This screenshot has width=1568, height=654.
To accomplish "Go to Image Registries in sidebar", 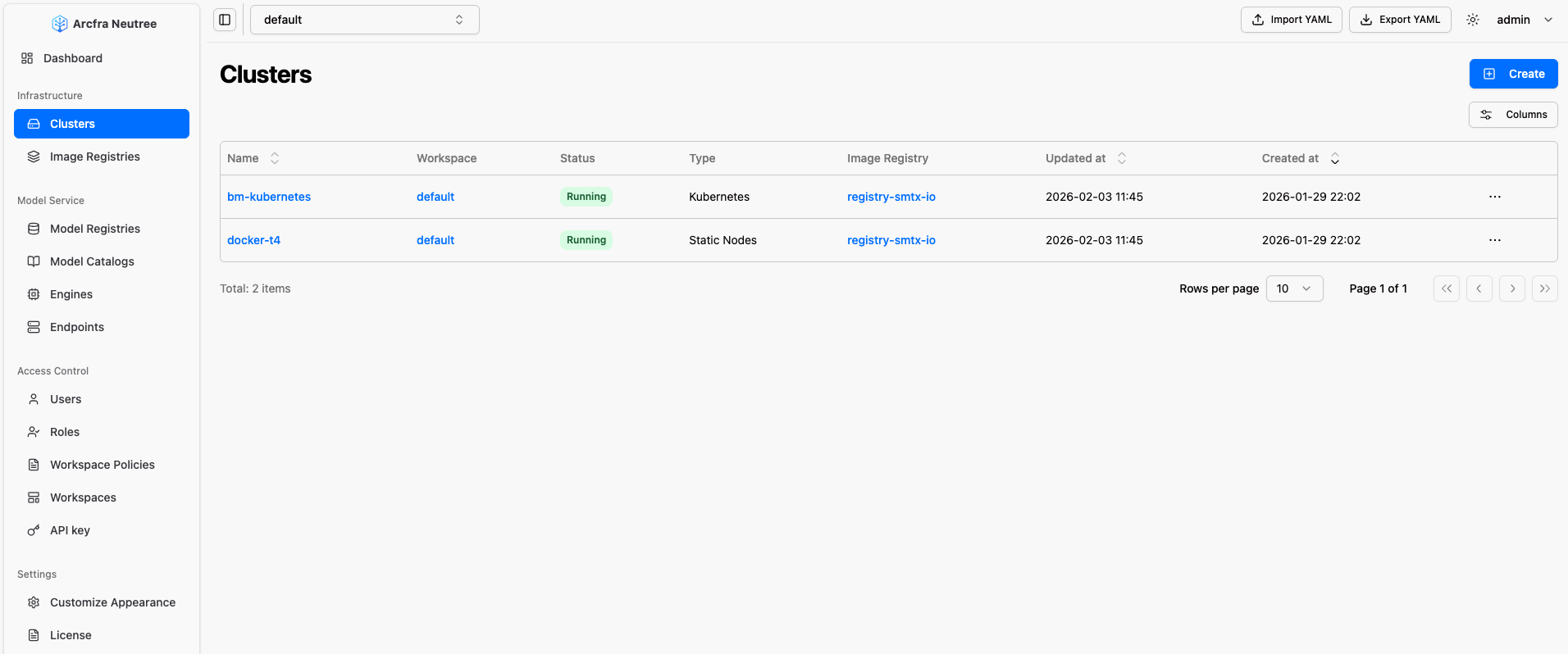I will click(x=94, y=157).
